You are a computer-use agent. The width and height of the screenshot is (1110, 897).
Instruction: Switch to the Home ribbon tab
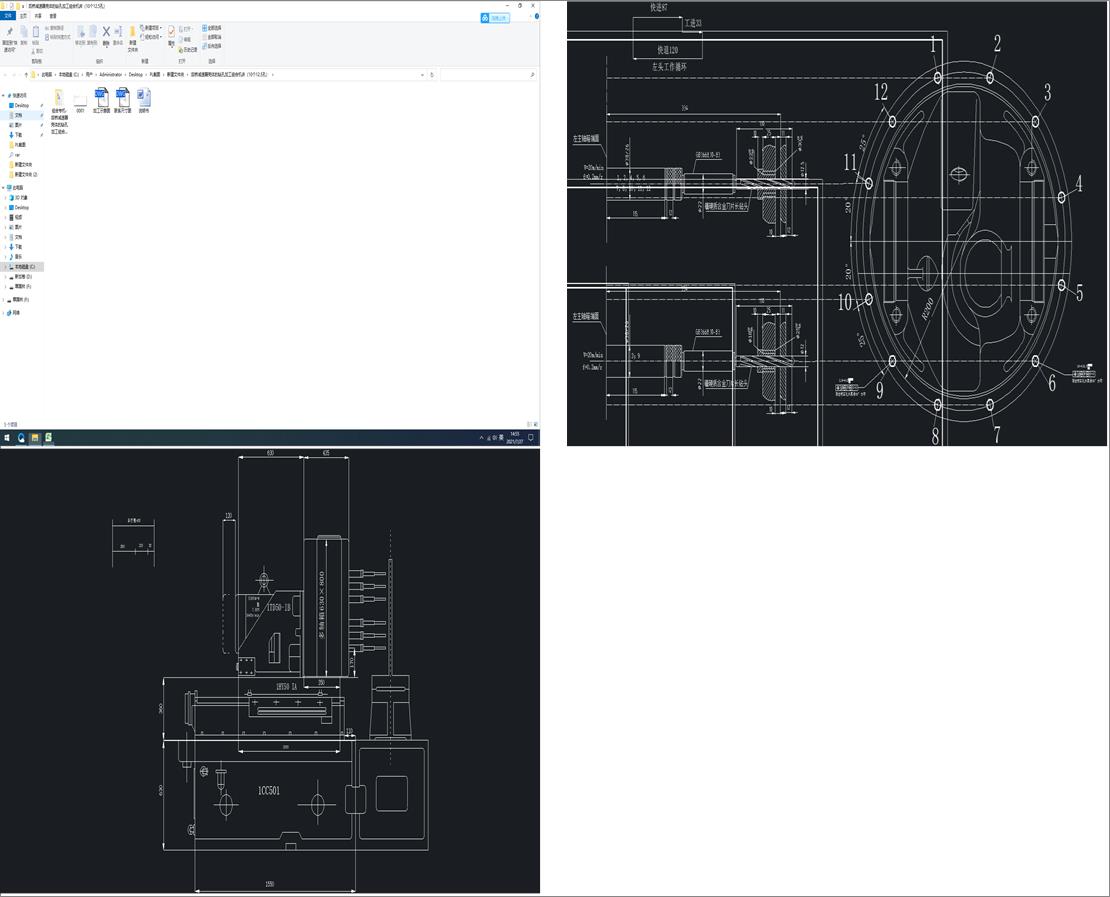tap(23, 16)
